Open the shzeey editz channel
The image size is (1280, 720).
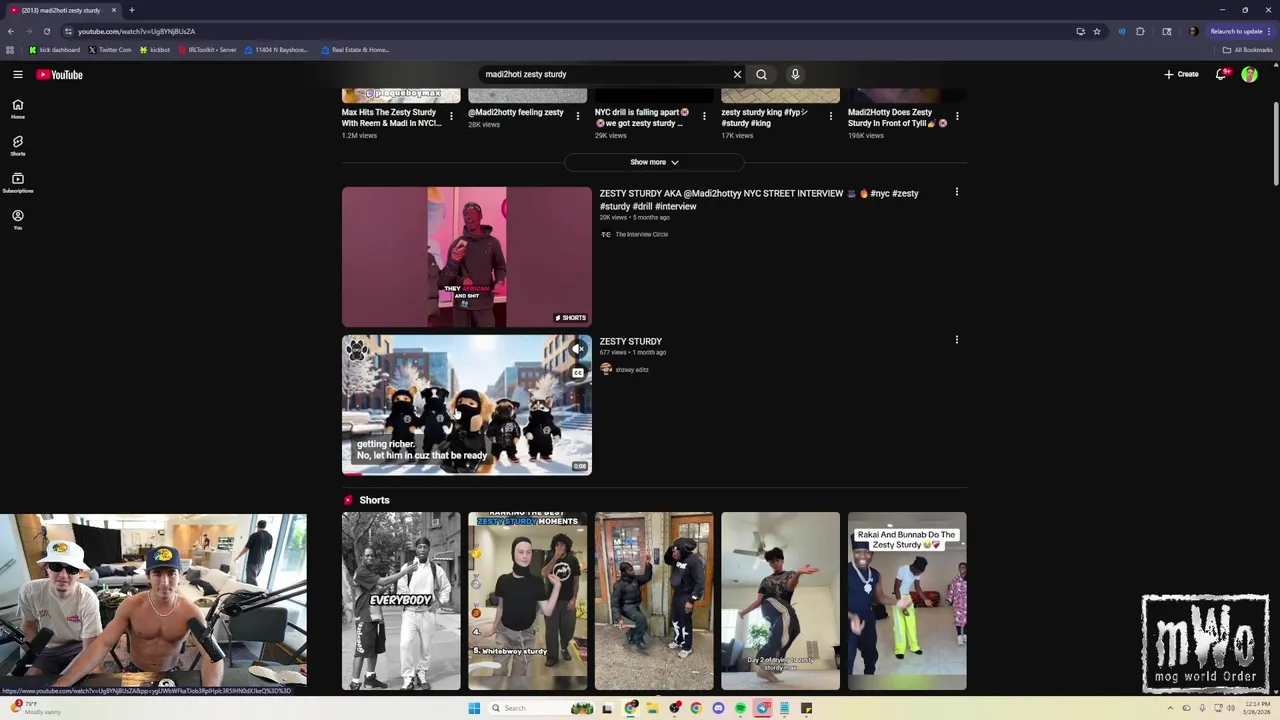coord(632,370)
